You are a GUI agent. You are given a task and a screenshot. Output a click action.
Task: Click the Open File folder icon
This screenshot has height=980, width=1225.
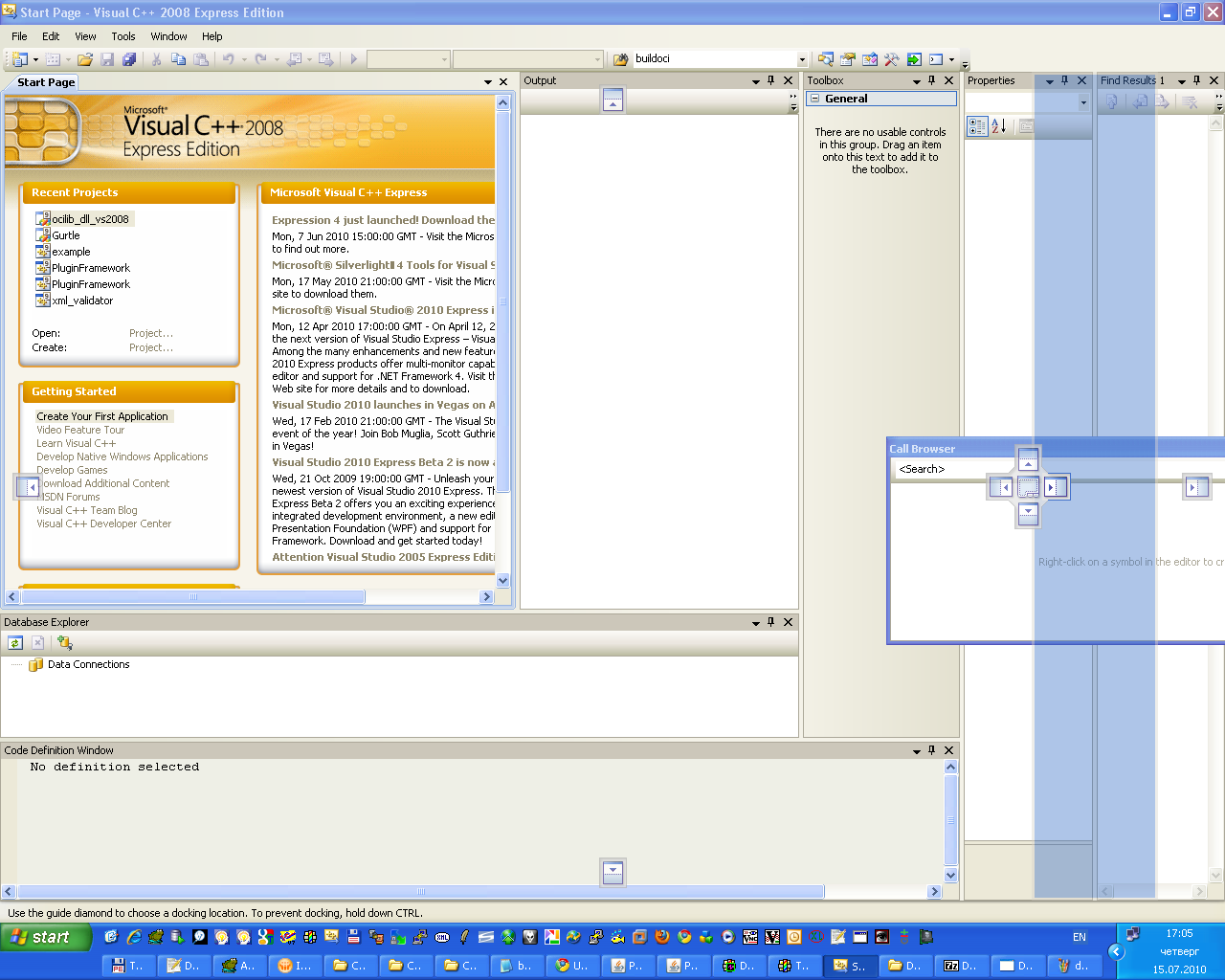(x=85, y=59)
